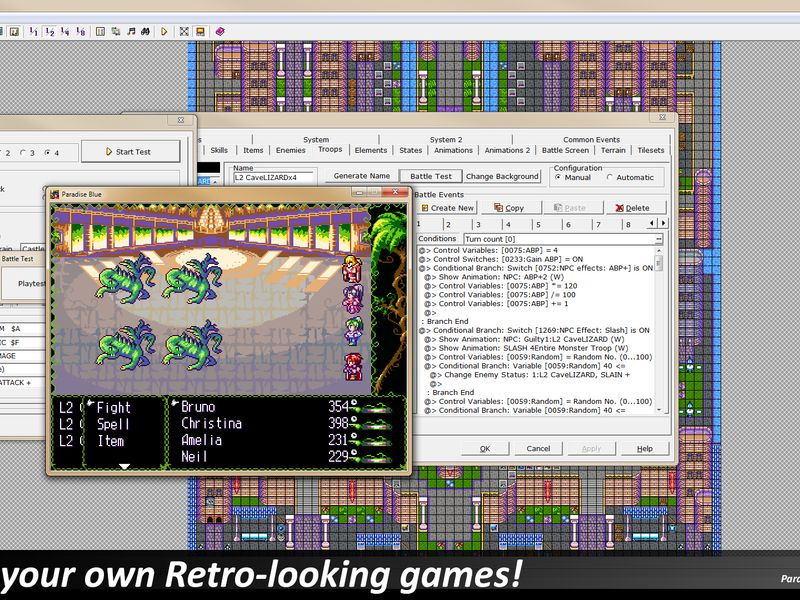
Task: Click the Change Background button
Action: click(x=502, y=176)
